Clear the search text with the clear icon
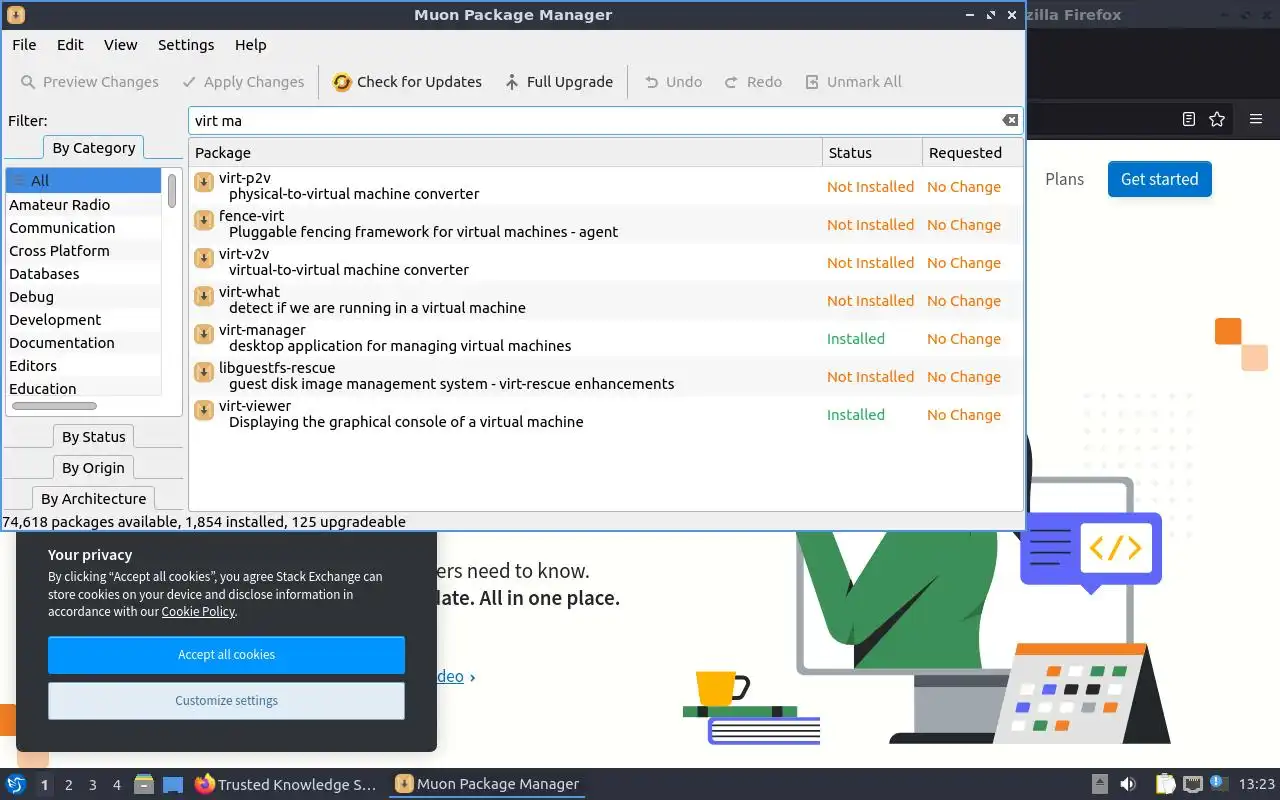This screenshot has height=800, width=1280. [x=1010, y=120]
